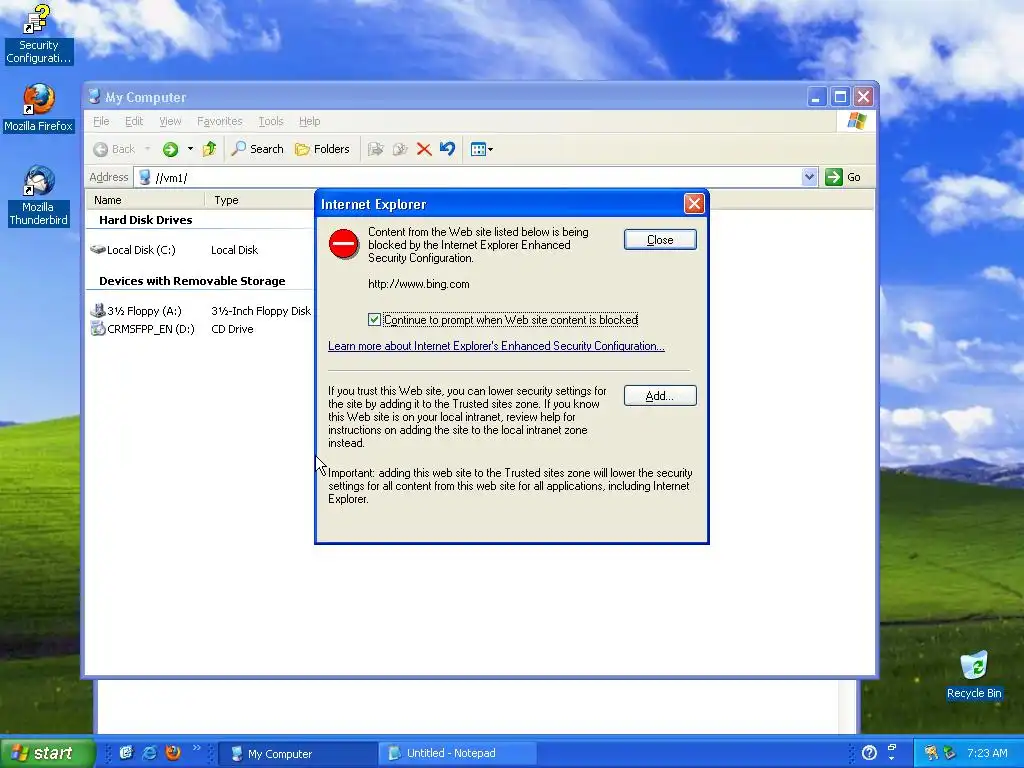Expand the Address bar dropdown
The image size is (1024, 768).
coord(809,177)
